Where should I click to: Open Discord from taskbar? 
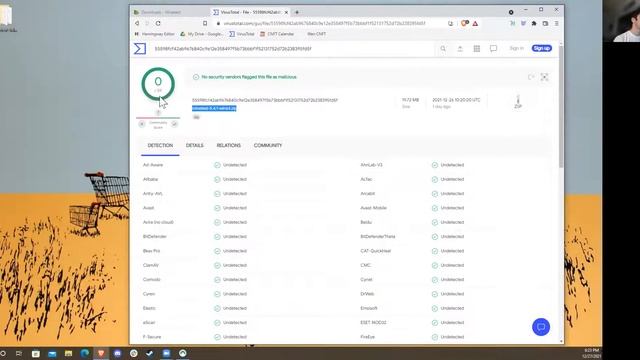[x=118, y=353]
